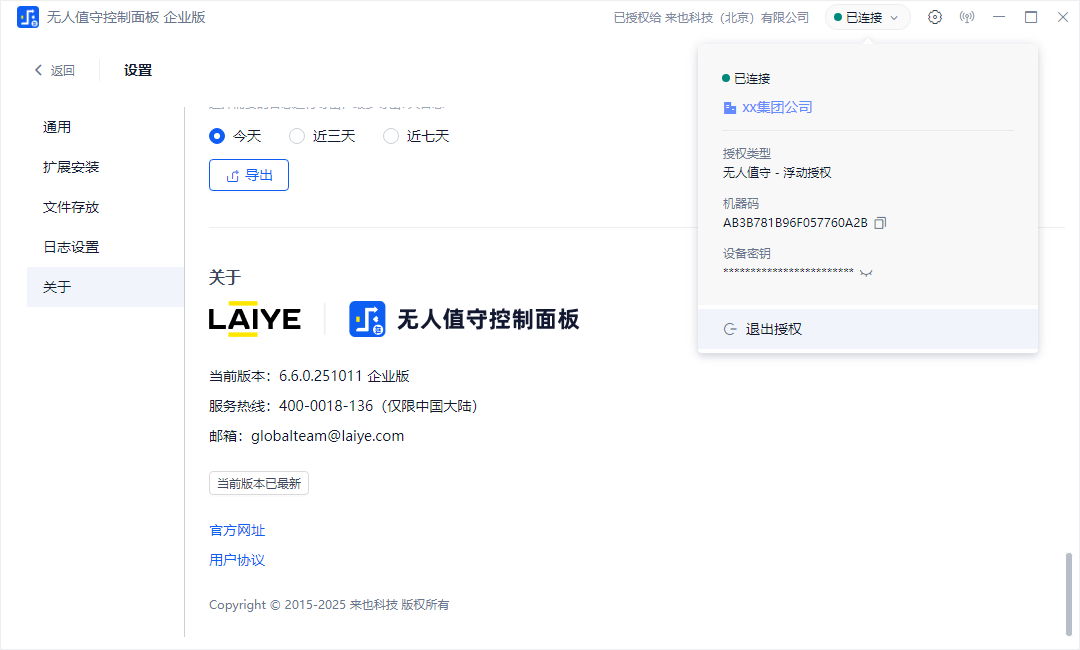Switch to 文件存放 settings section
Image resolution: width=1080 pixels, height=650 pixels.
click(x=71, y=207)
